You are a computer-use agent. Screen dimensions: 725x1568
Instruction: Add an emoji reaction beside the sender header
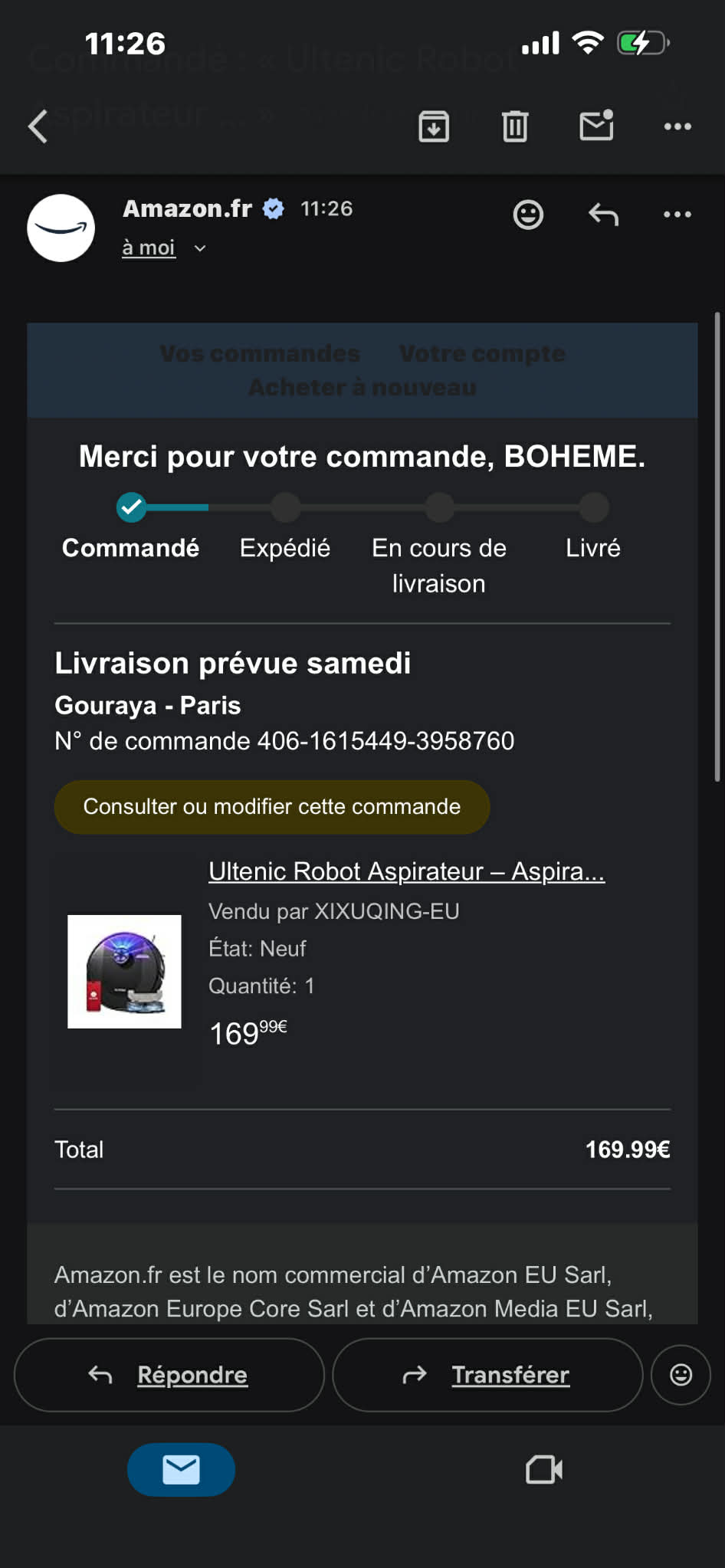pos(528,215)
